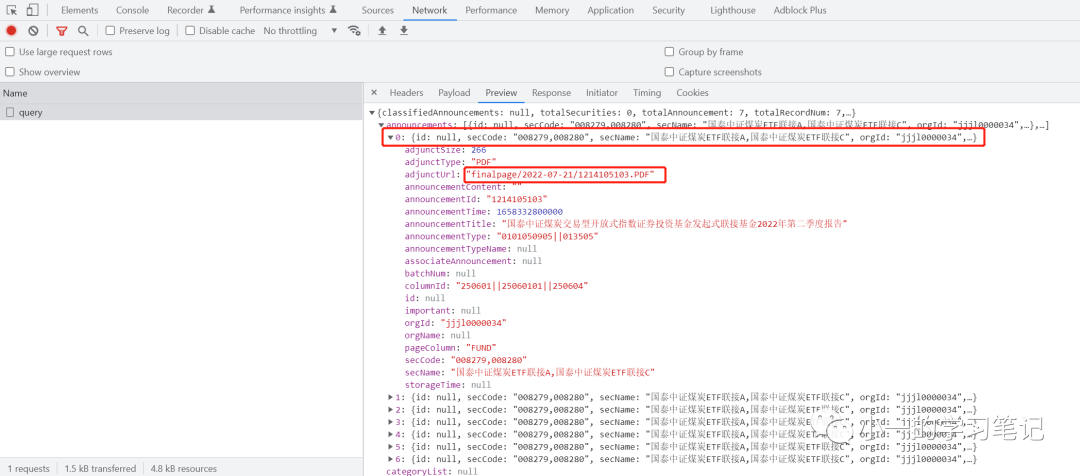Open the Security panel
Viewport: 1080px width, 476px height.
tap(669, 10)
